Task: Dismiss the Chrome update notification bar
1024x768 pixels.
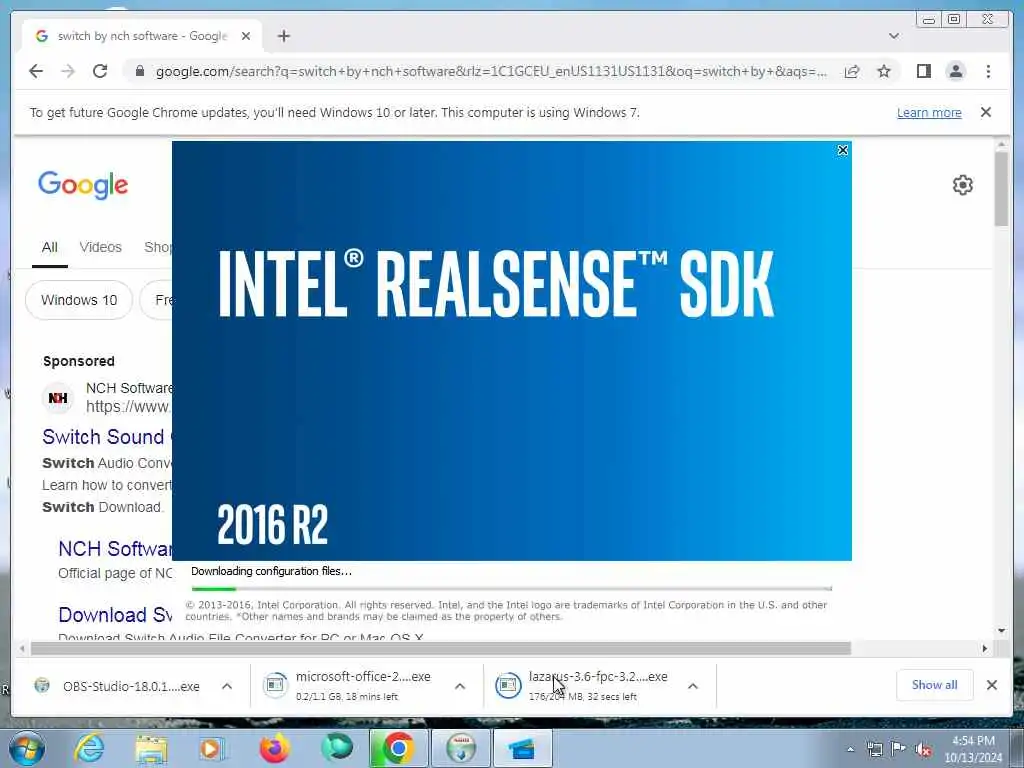Action: pyautogui.click(x=986, y=112)
